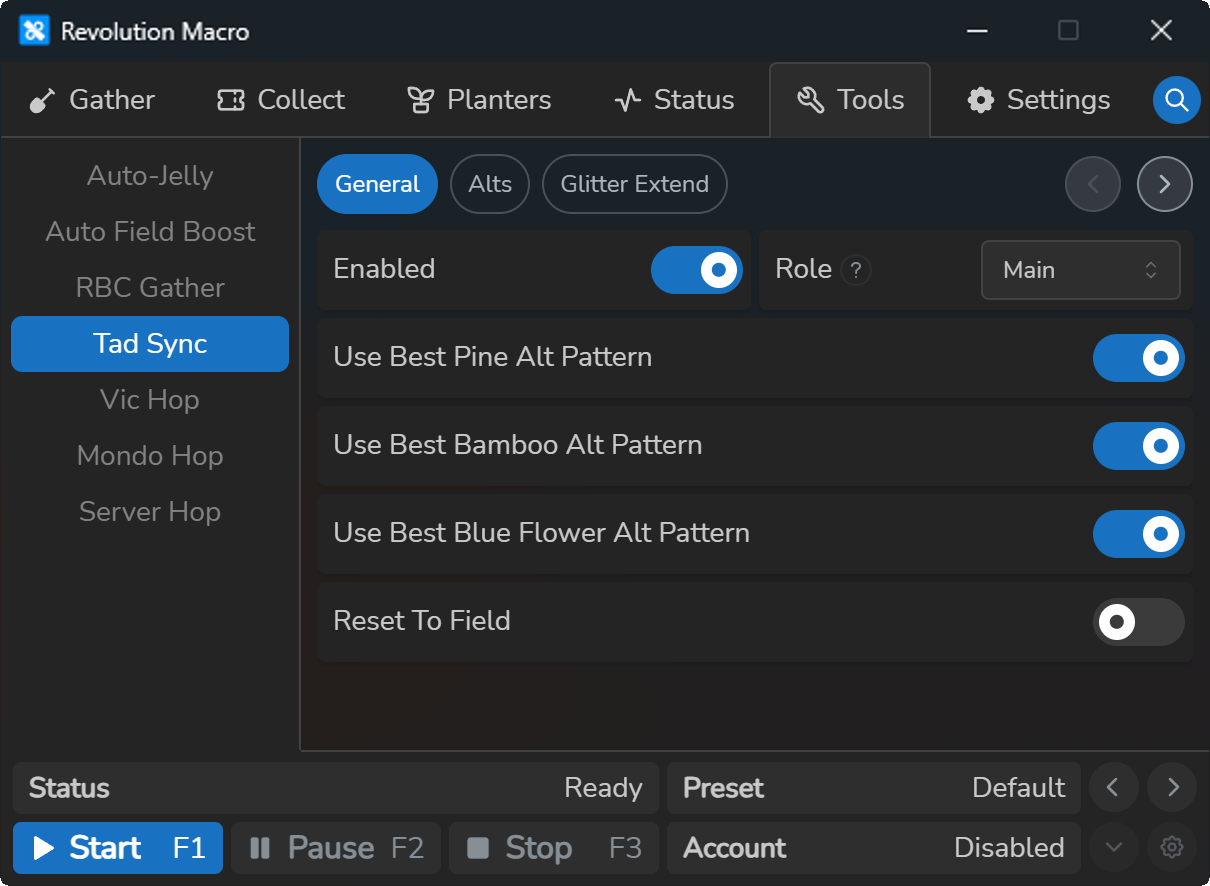The width and height of the screenshot is (1210, 886).
Task: Minimize the Revolution Macro window
Action: tap(977, 31)
